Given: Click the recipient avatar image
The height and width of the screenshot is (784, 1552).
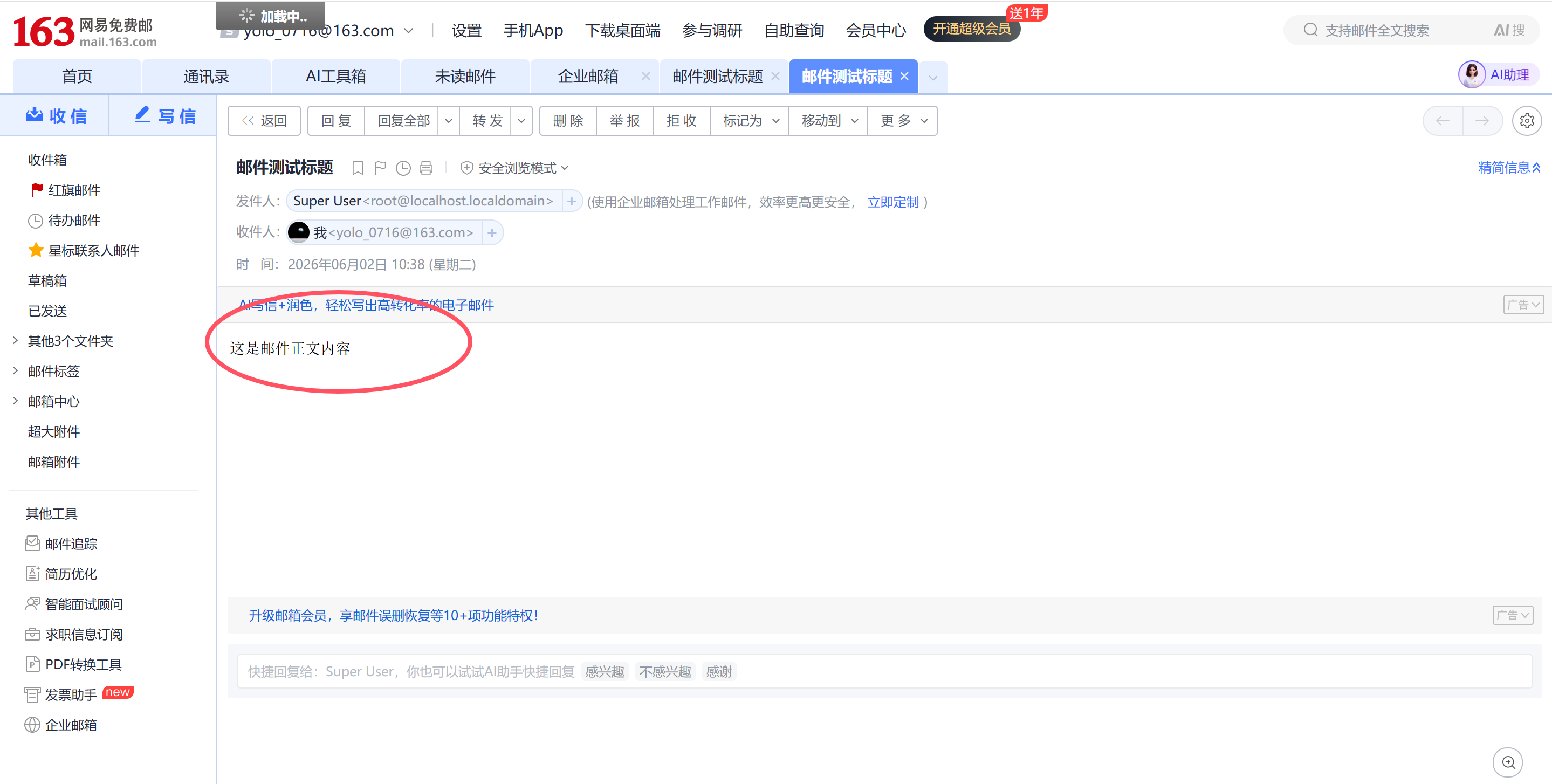Looking at the screenshot, I should pos(298,232).
